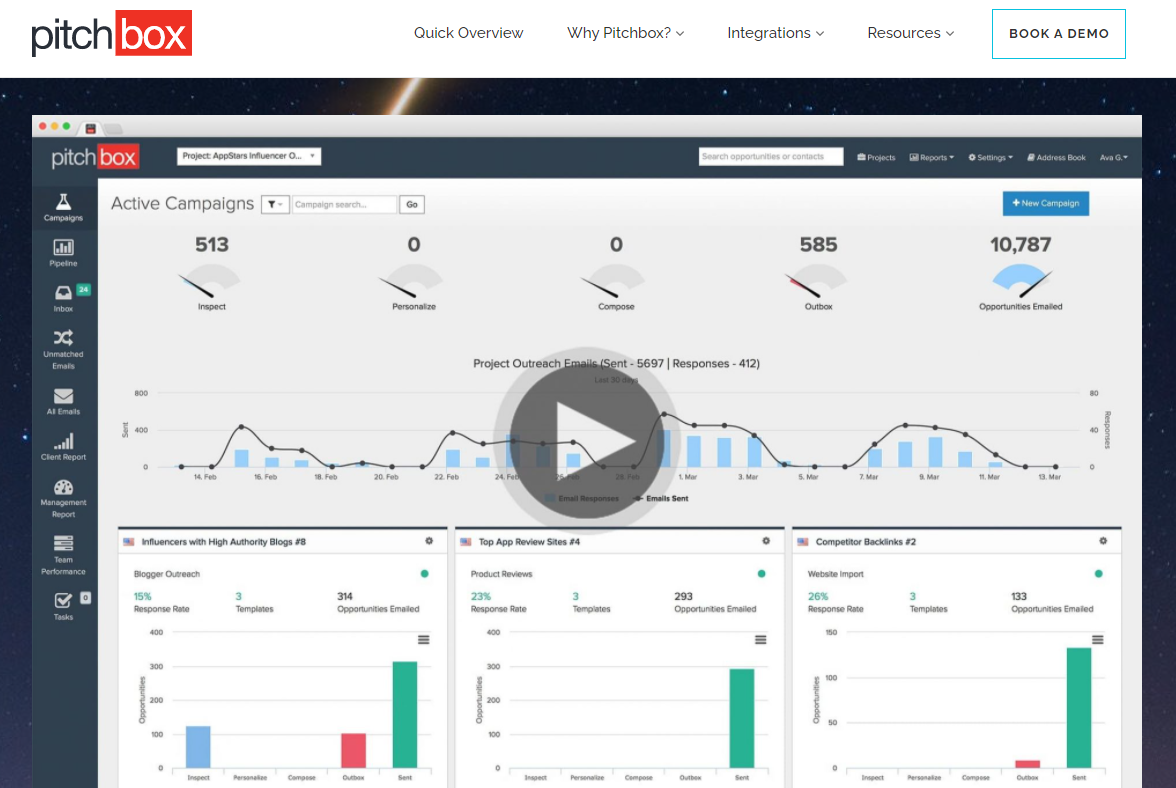Open the campaign filter funnel dropdown

[275, 204]
